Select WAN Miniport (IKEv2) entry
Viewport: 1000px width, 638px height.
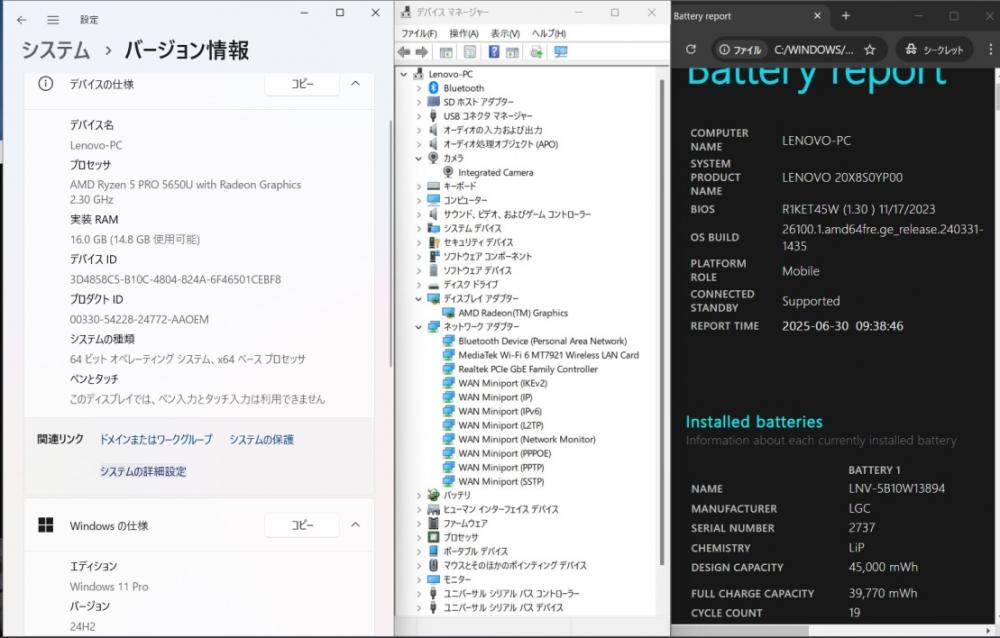pyautogui.click(x=503, y=383)
